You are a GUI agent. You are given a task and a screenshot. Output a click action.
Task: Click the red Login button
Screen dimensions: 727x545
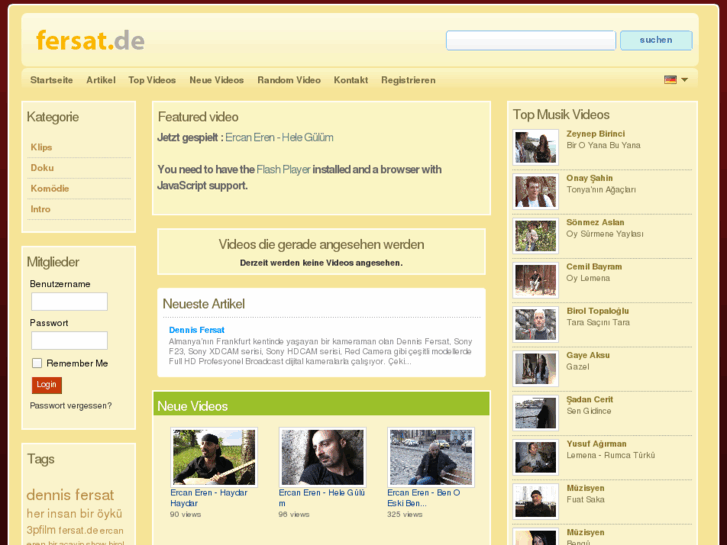(x=46, y=385)
